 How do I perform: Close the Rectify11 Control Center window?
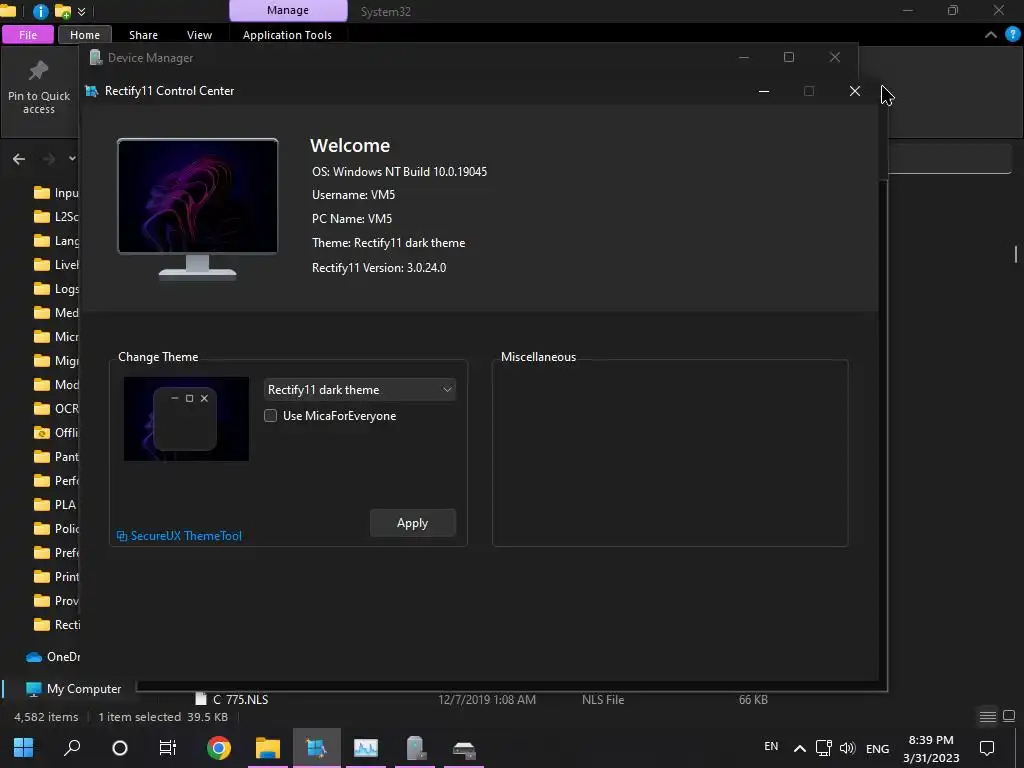tap(854, 91)
